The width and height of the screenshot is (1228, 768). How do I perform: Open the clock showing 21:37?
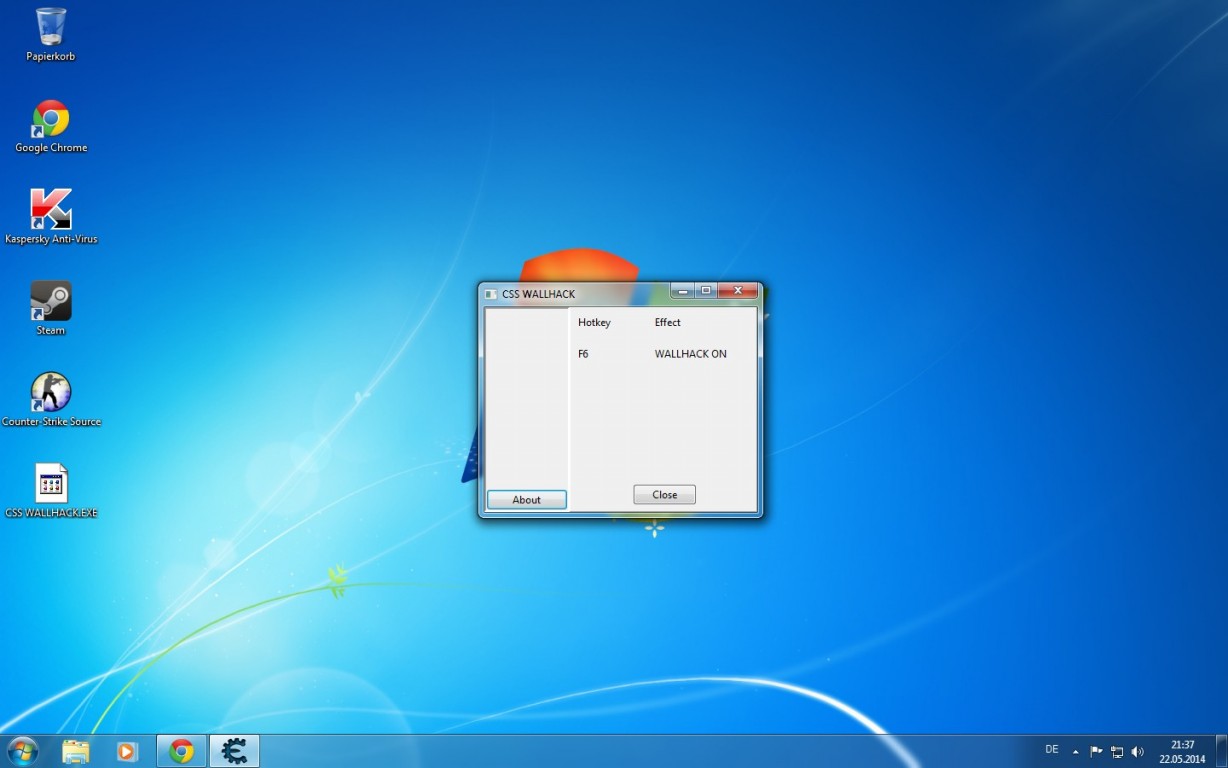point(1182,751)
